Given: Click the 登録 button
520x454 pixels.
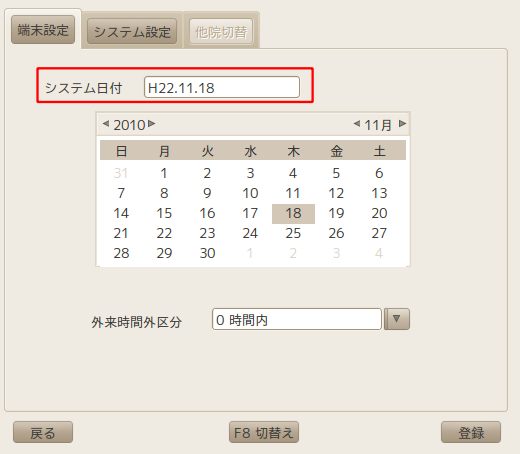Looking at the screenshot, I should click(471, 432).
